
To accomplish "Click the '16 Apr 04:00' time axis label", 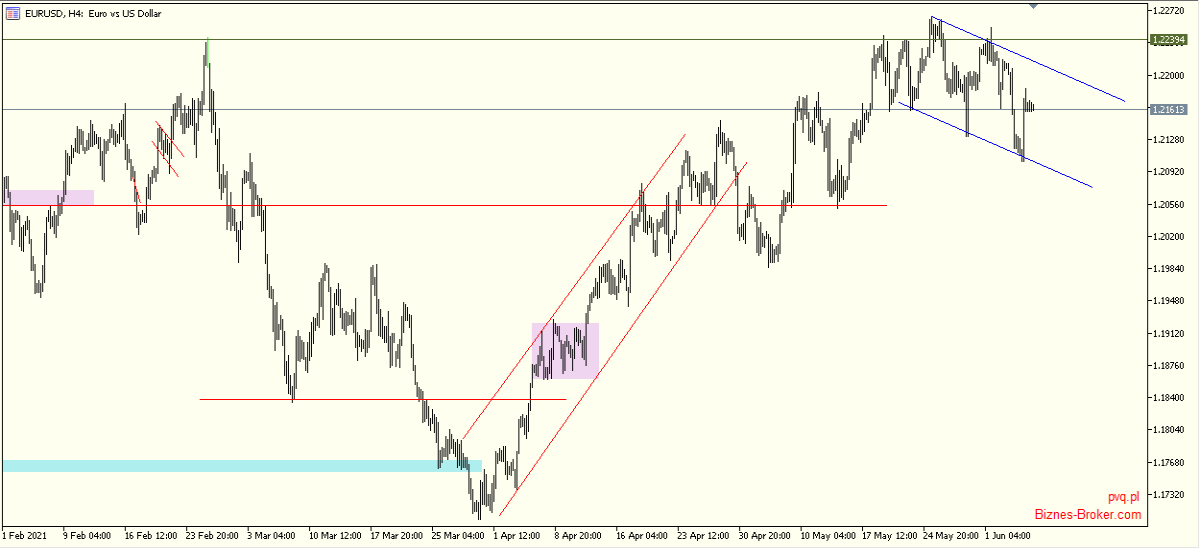I will point(644,535).
